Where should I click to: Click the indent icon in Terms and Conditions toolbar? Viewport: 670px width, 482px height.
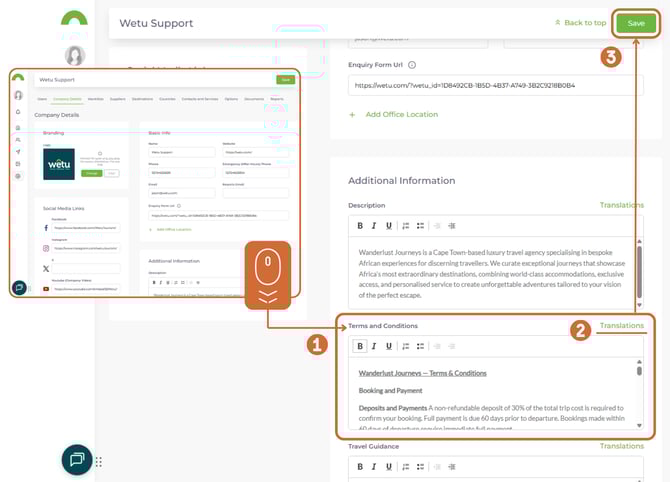(452, 346)
